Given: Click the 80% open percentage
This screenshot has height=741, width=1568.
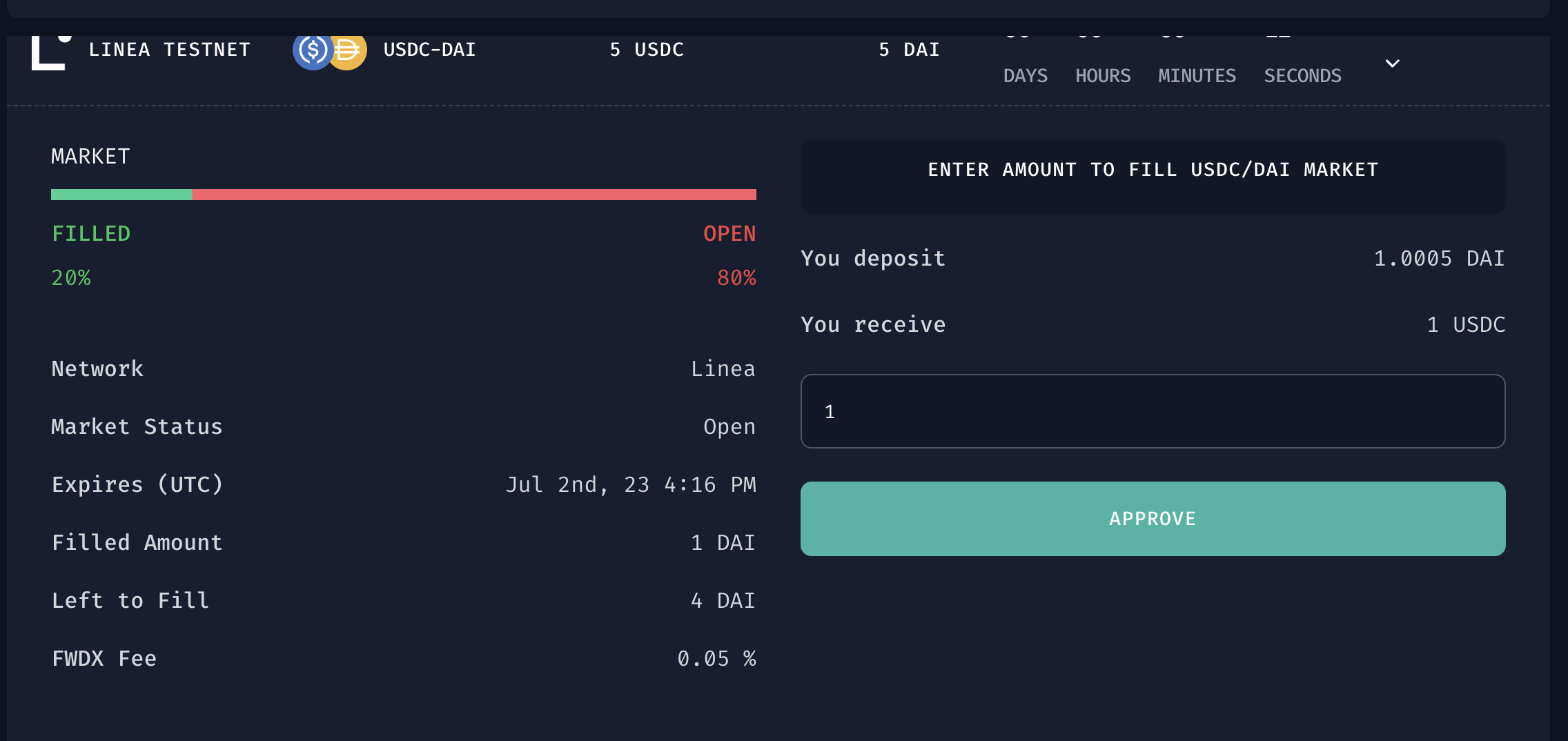Looking at the screenshot, I should [736, 278].
